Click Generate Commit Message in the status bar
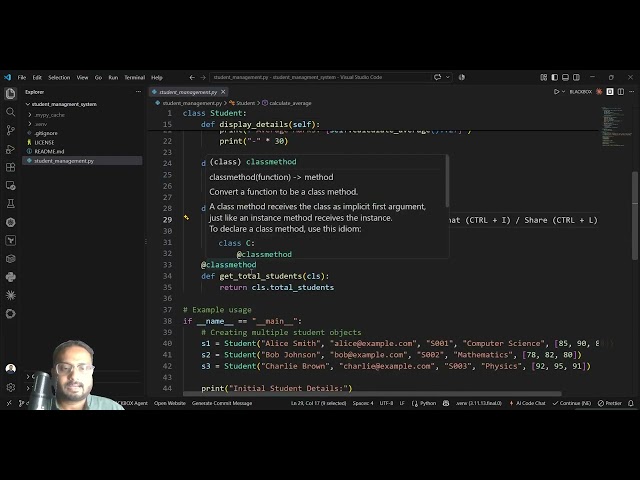 [x=222, y=403]
